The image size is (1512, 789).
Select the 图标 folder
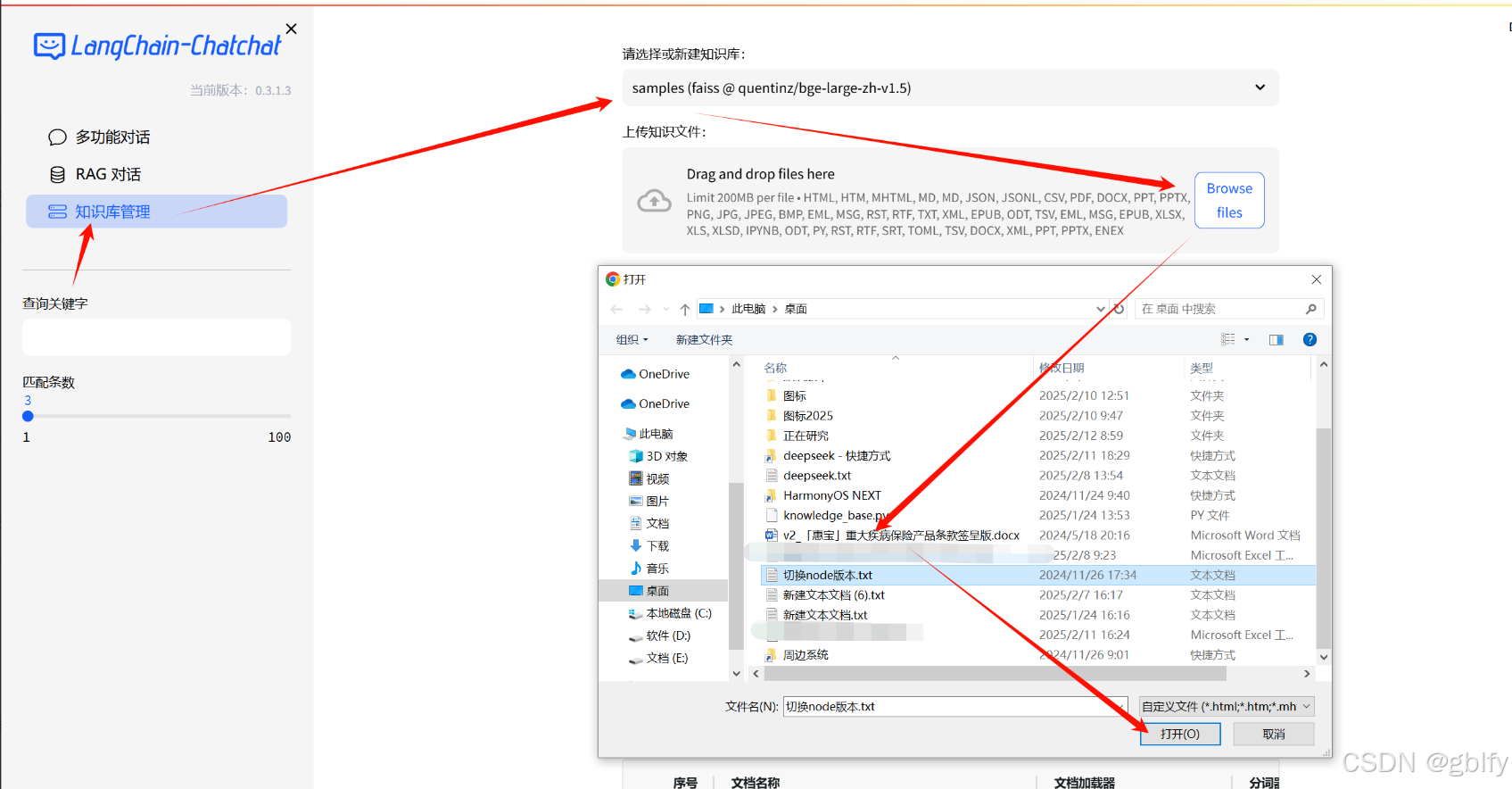point(786,395)
